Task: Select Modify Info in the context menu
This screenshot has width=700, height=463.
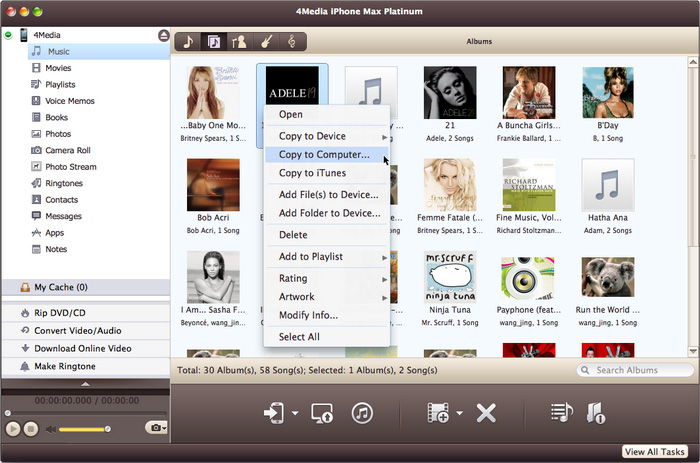Action: pos(308,315)
